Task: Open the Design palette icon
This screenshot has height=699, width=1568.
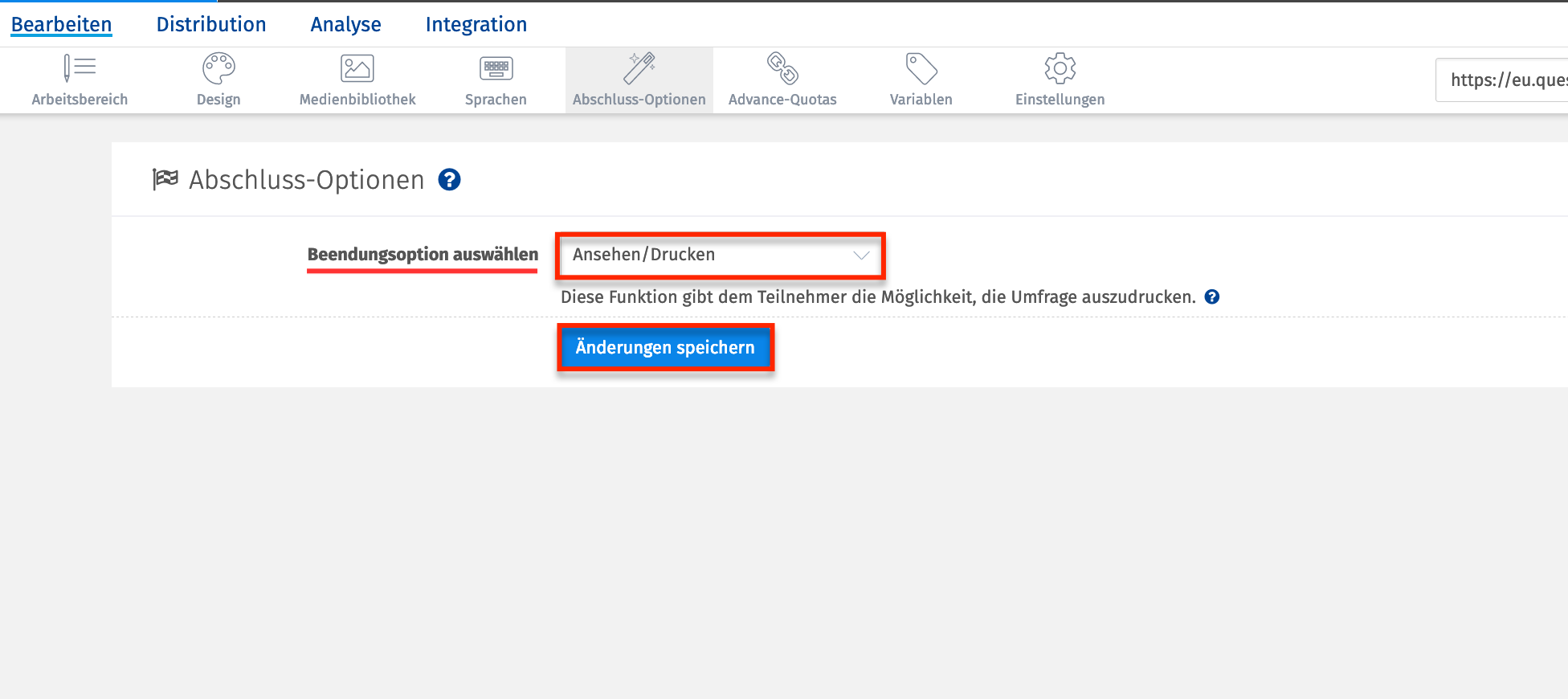Action: [218, 69]
